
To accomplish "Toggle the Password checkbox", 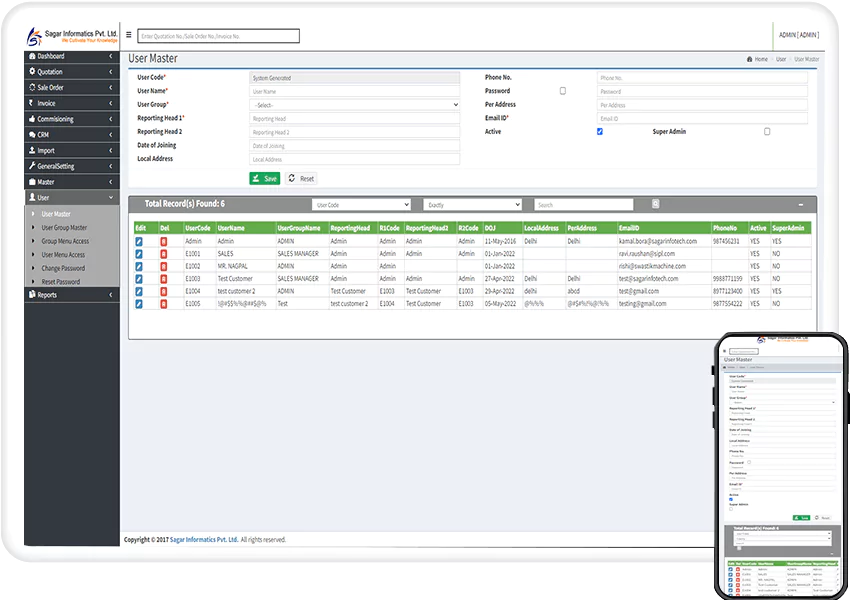I will tap(563, 91).
